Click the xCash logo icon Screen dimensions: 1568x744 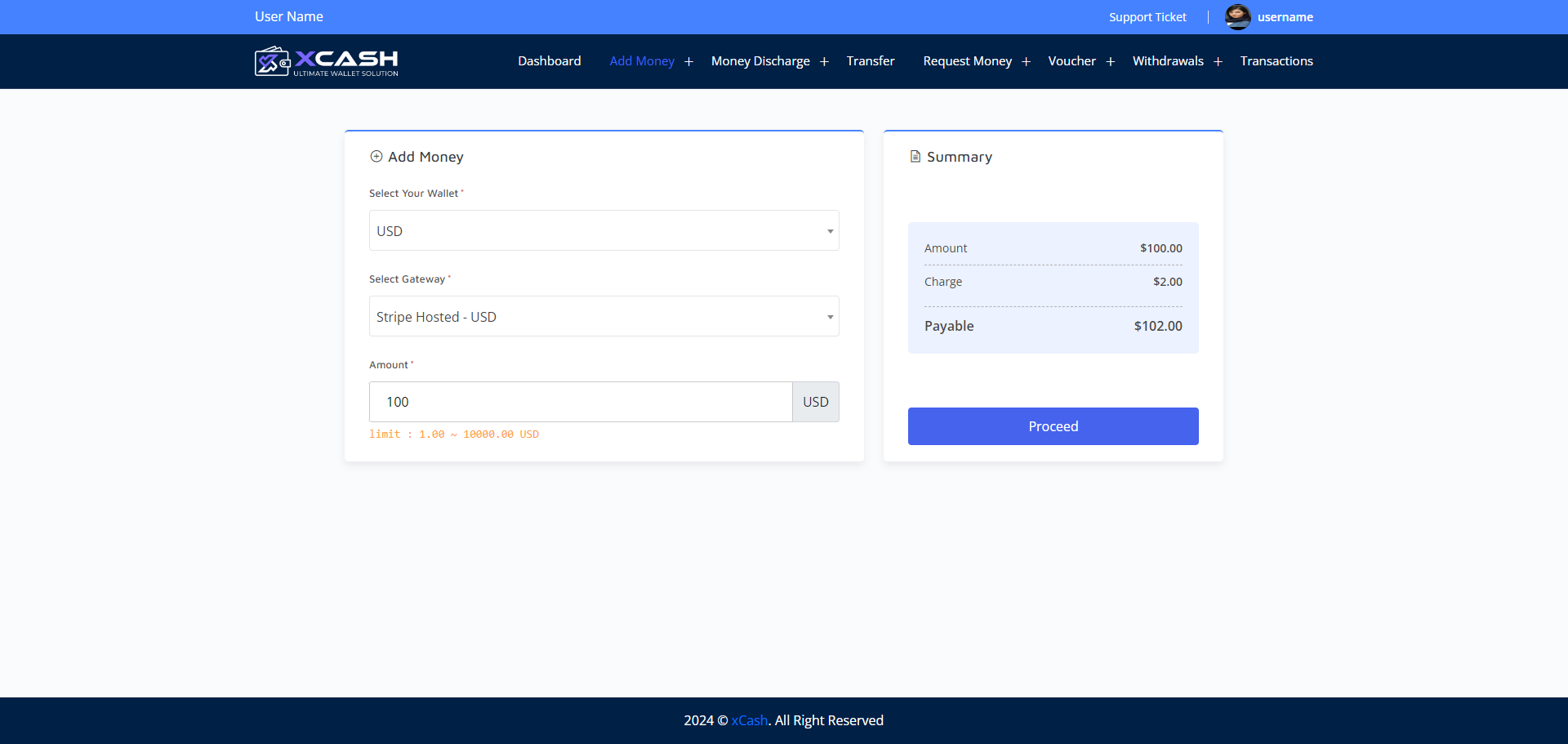(273, 61)
